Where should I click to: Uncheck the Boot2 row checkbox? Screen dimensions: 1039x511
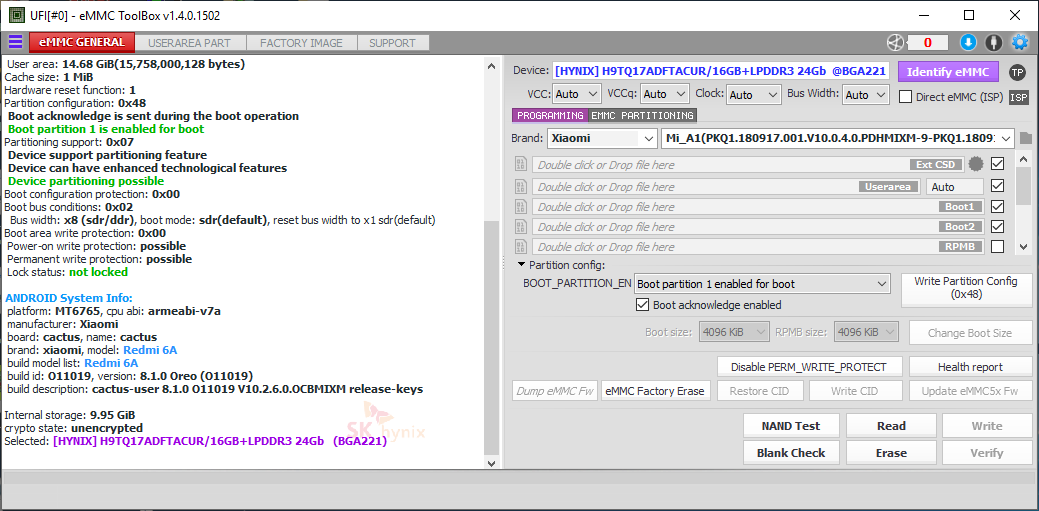click(997, 226)
